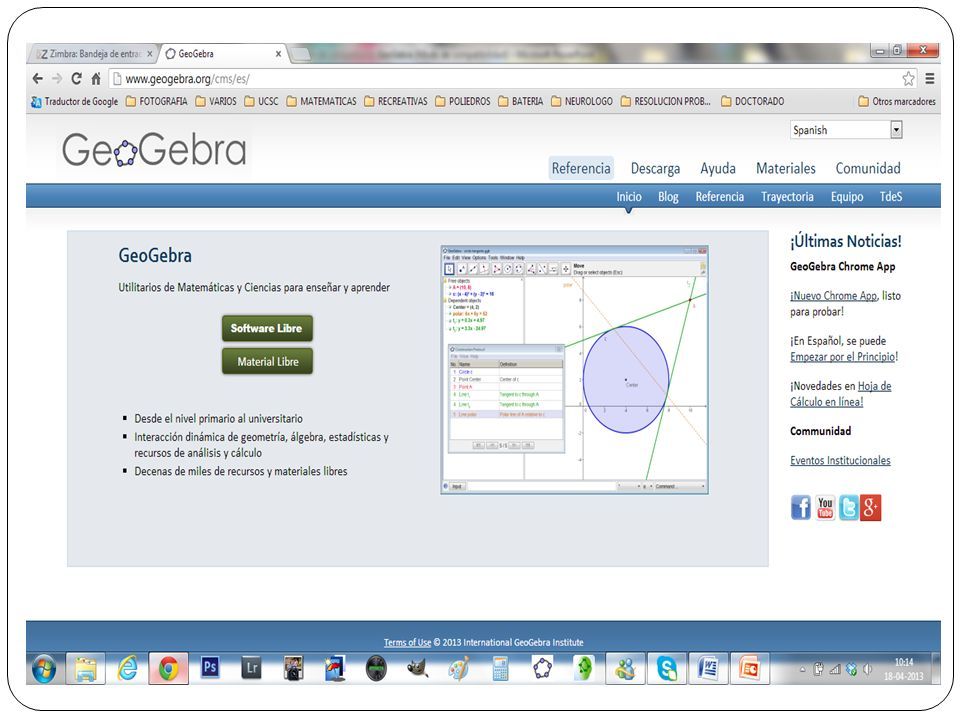Open the Comunidad menu item

click(x=868, y=168)
